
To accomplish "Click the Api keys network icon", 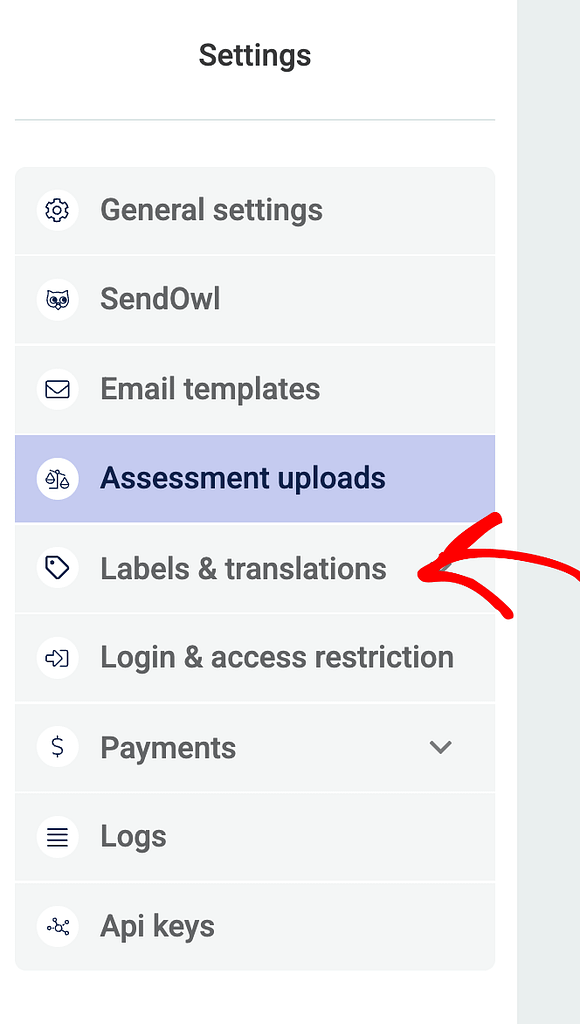I will [57, 926].
